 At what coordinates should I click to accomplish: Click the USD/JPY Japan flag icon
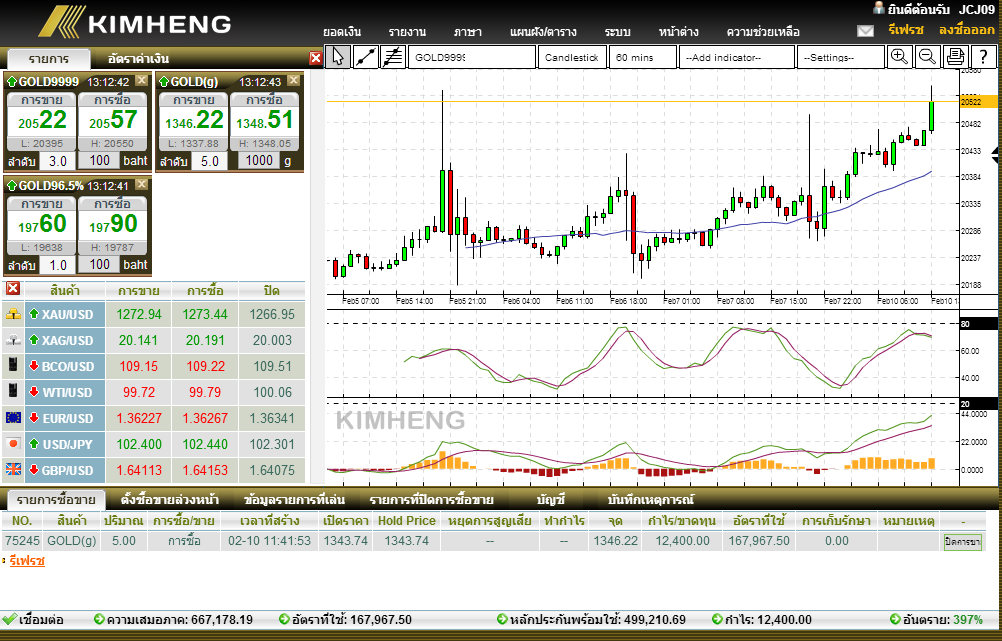[x=13, y=444]
